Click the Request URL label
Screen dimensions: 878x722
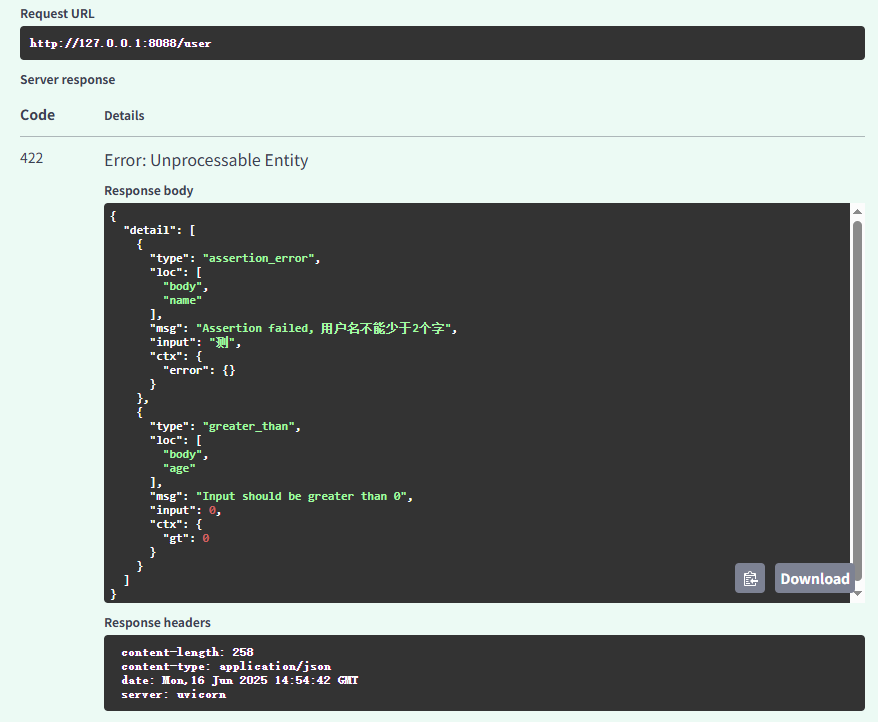(x=57, y=13)
